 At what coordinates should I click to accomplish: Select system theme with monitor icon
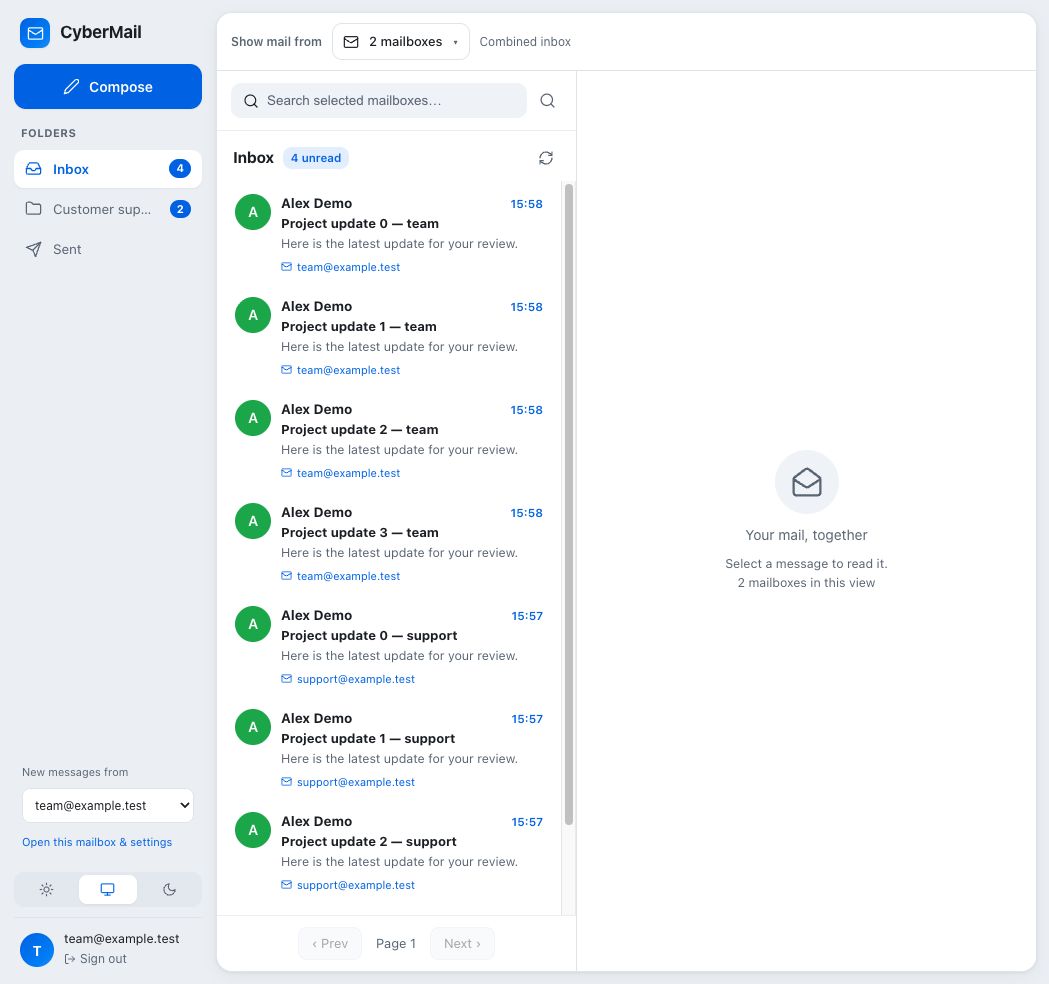point(108,890)
